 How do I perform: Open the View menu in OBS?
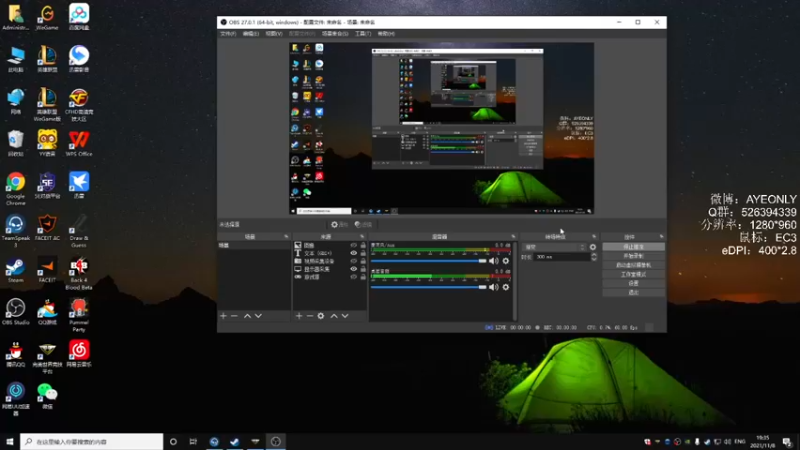click(x=274, y=34)
